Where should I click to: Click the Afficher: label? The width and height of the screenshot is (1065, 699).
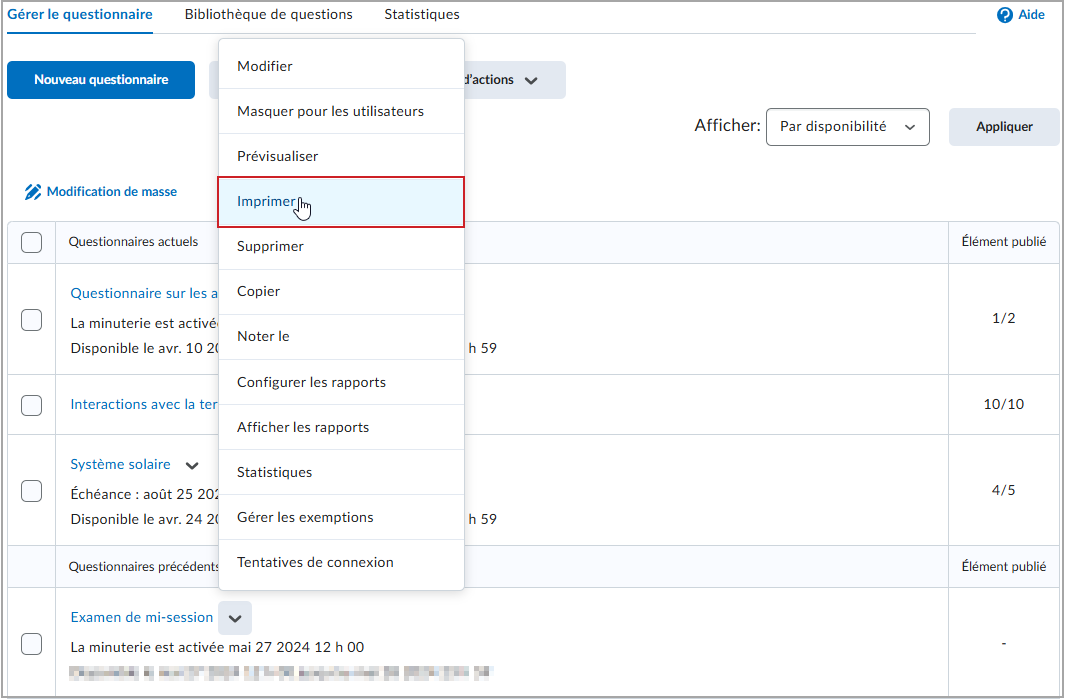[727, 126]
